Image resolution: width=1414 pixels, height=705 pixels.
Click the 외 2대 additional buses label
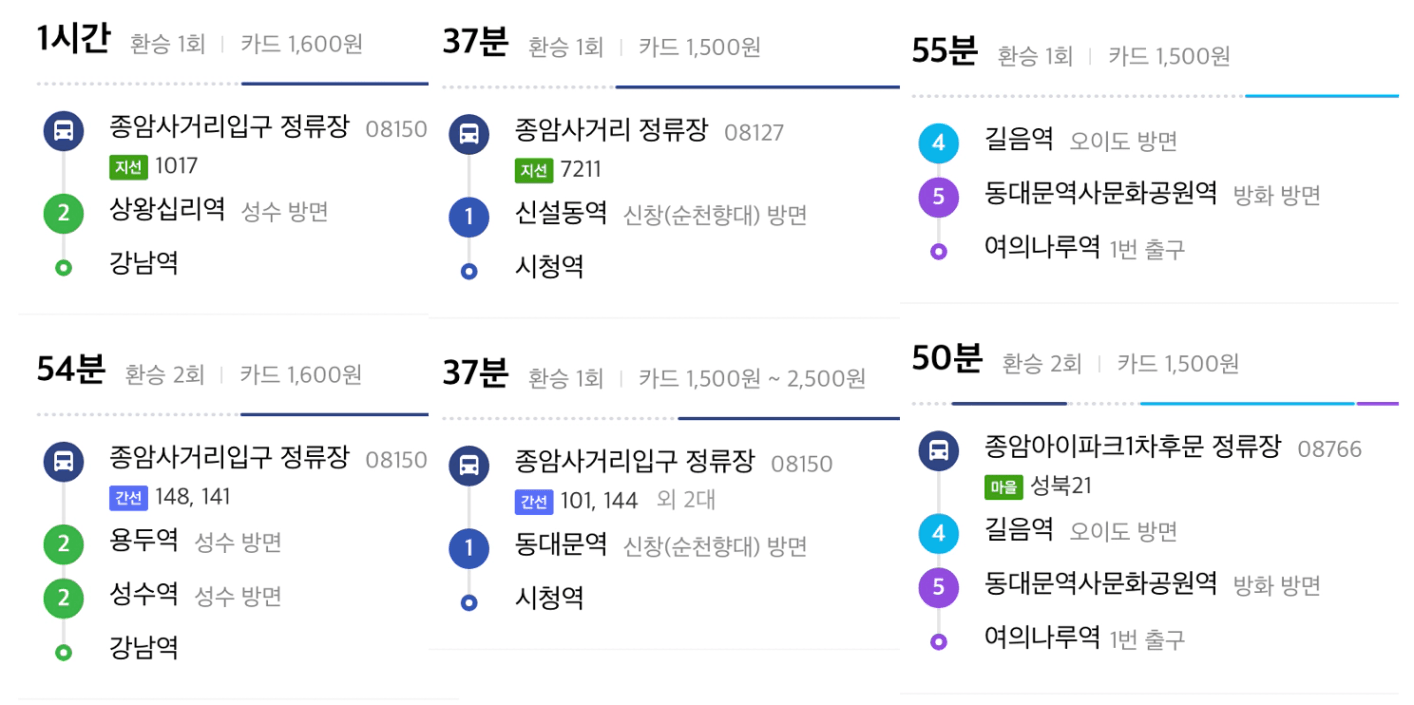click(x=686, y=499)
